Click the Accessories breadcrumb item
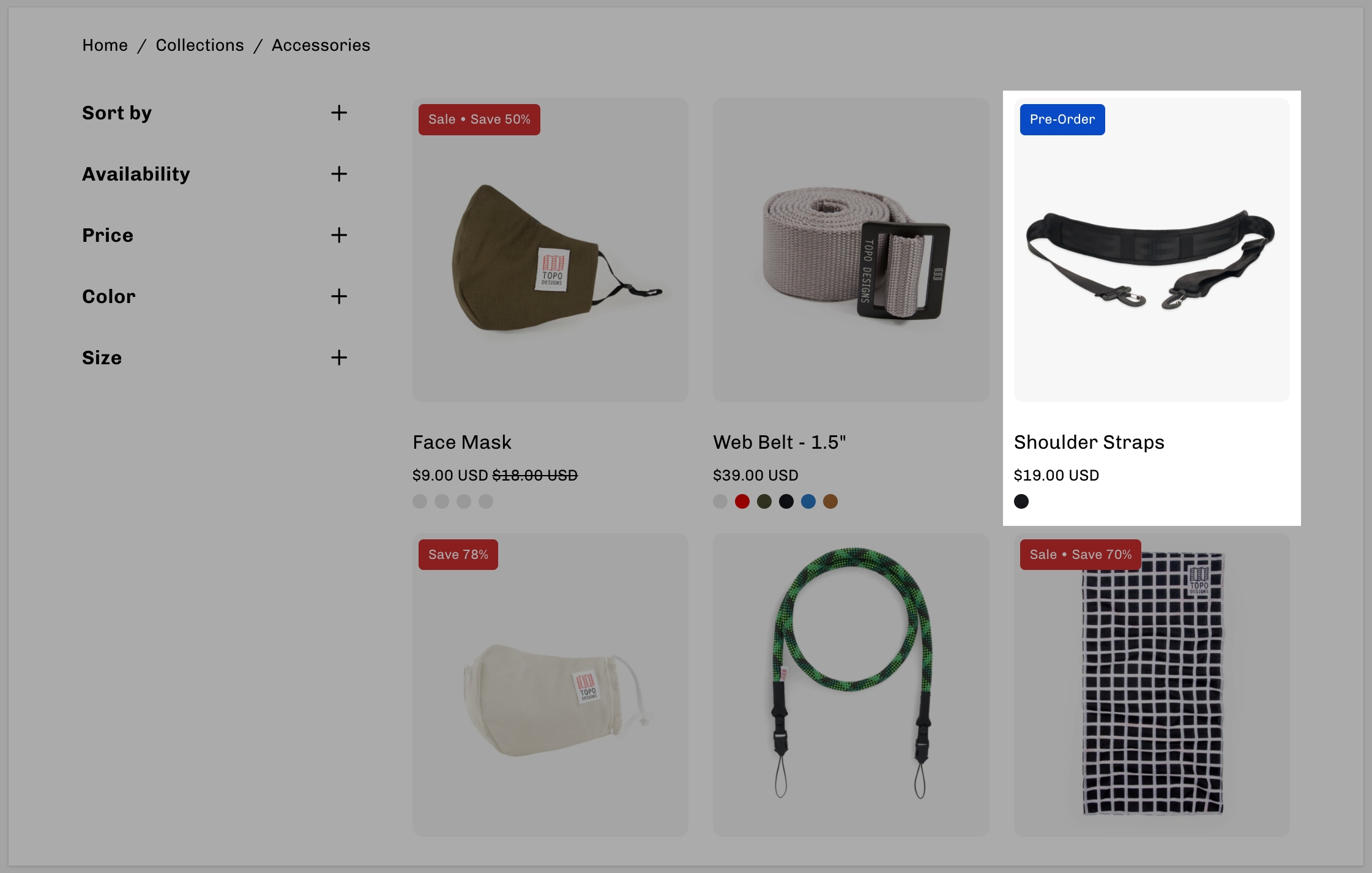Viewport: 1372px width, 873px height. click(321, 45)
